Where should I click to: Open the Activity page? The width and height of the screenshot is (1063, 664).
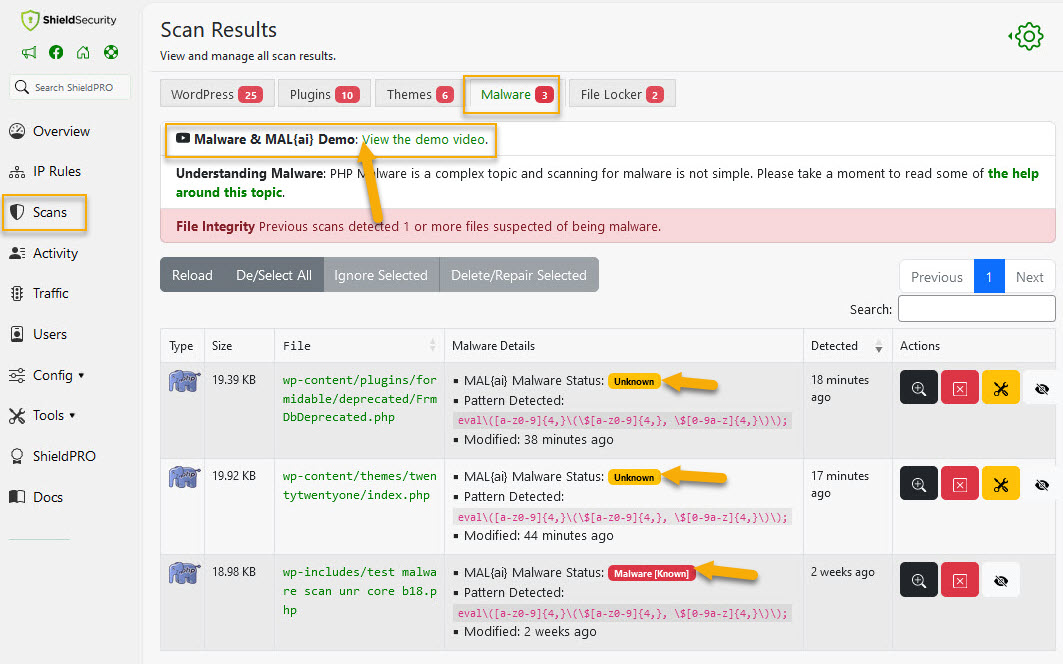[43, 253]
